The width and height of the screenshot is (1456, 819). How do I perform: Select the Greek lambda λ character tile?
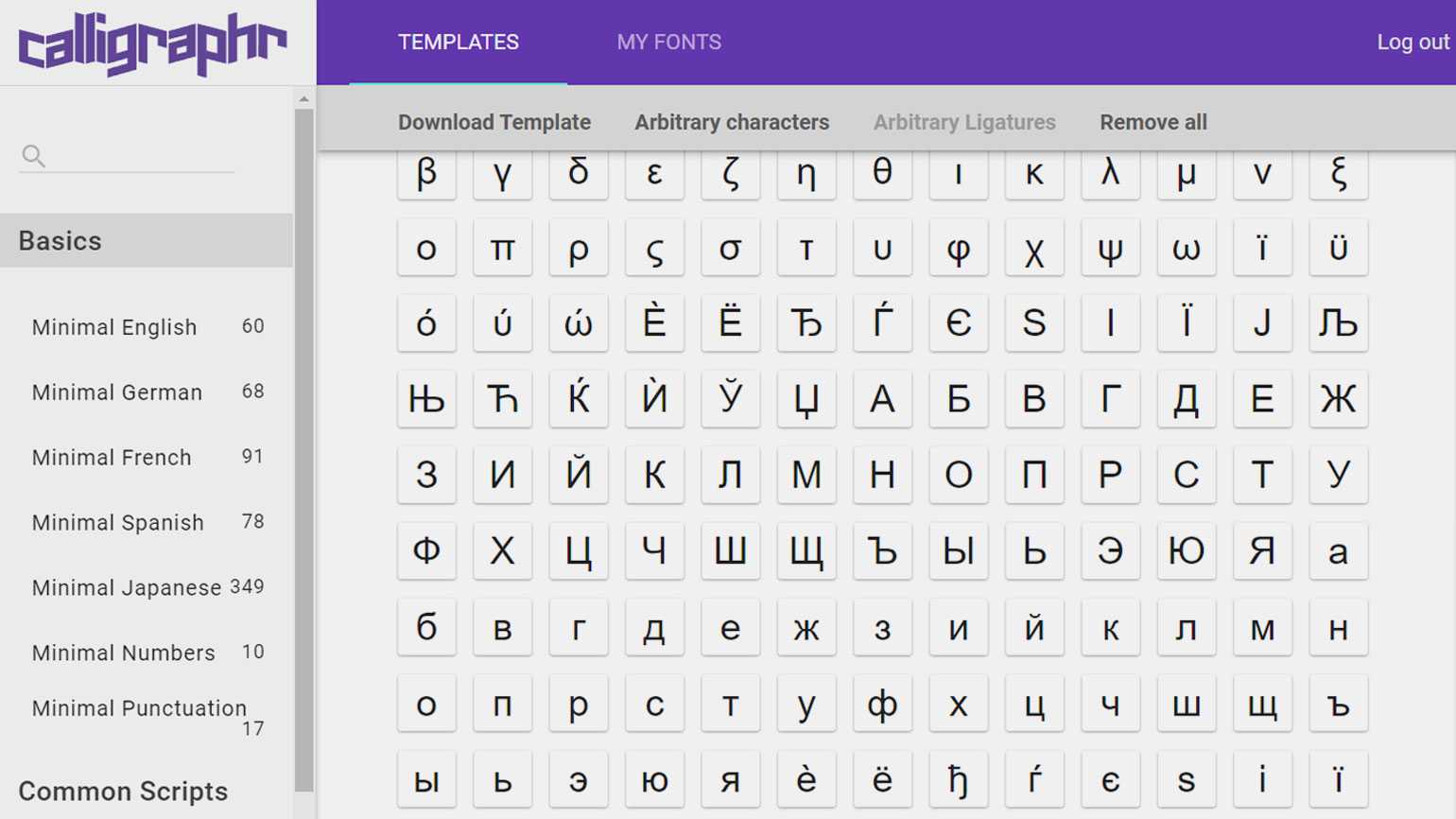[x=1110, y=173]
